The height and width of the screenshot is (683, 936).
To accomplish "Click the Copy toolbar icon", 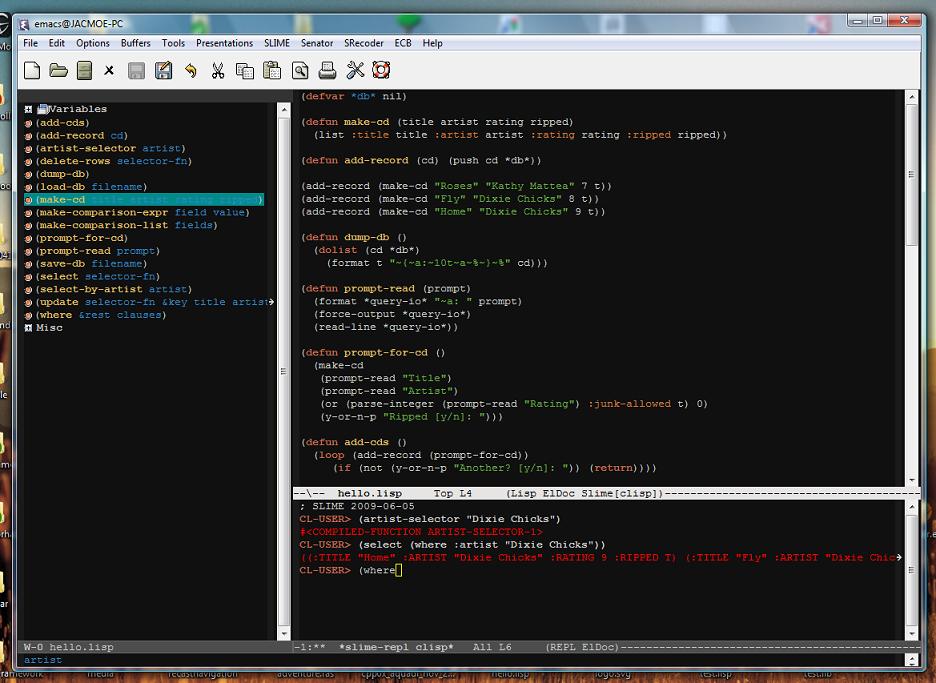I will tap(245, 70).
